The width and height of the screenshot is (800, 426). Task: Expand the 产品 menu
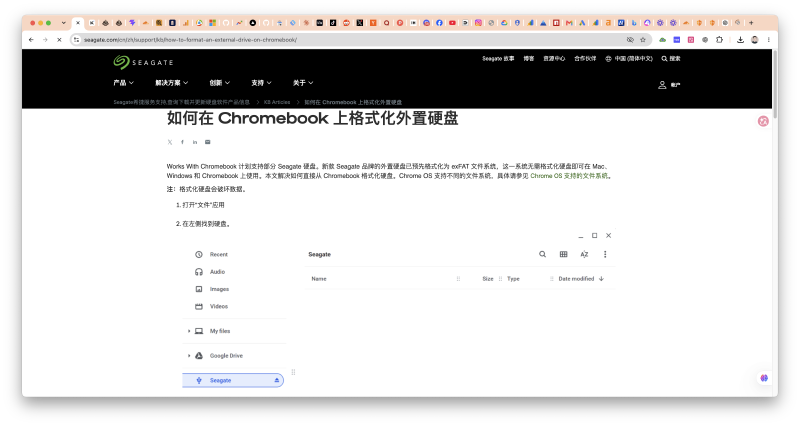click(x=123, y=83)
